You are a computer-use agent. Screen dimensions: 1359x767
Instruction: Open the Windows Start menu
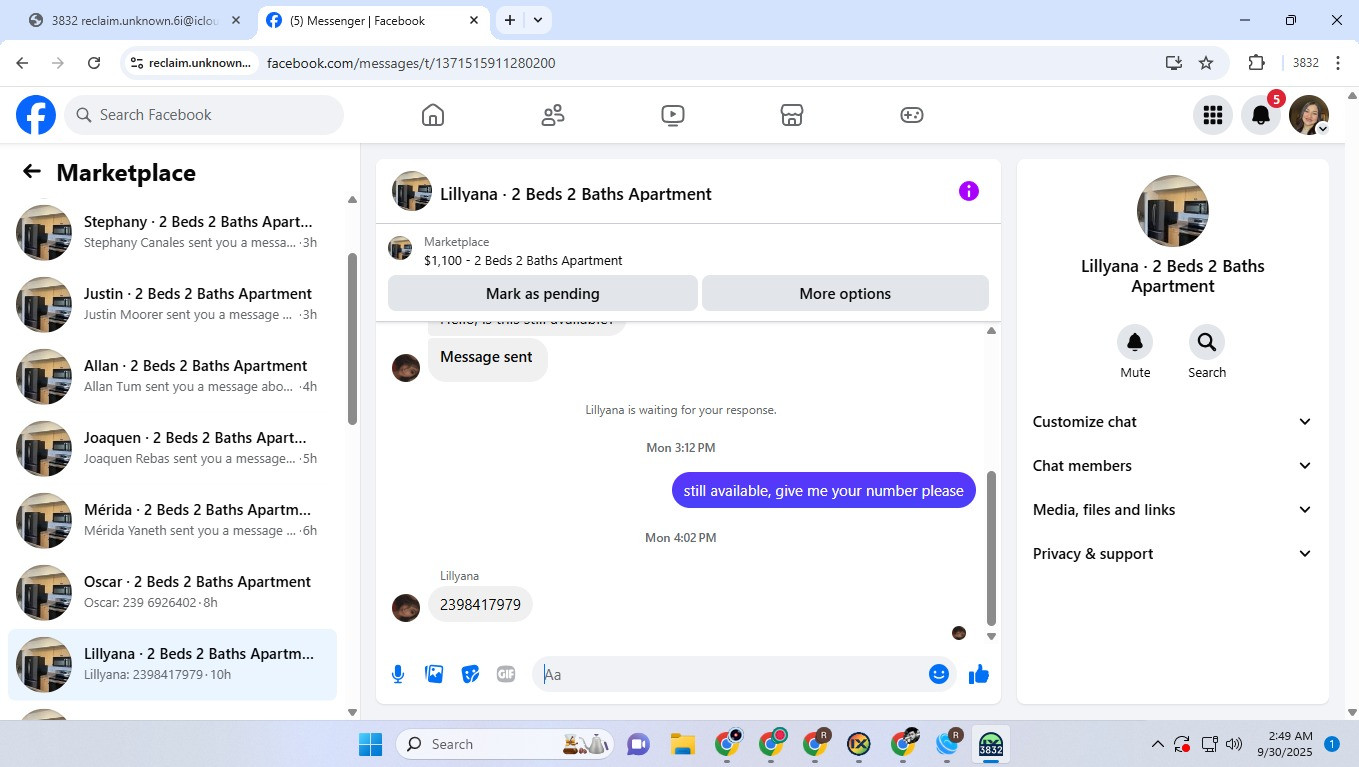371,744
